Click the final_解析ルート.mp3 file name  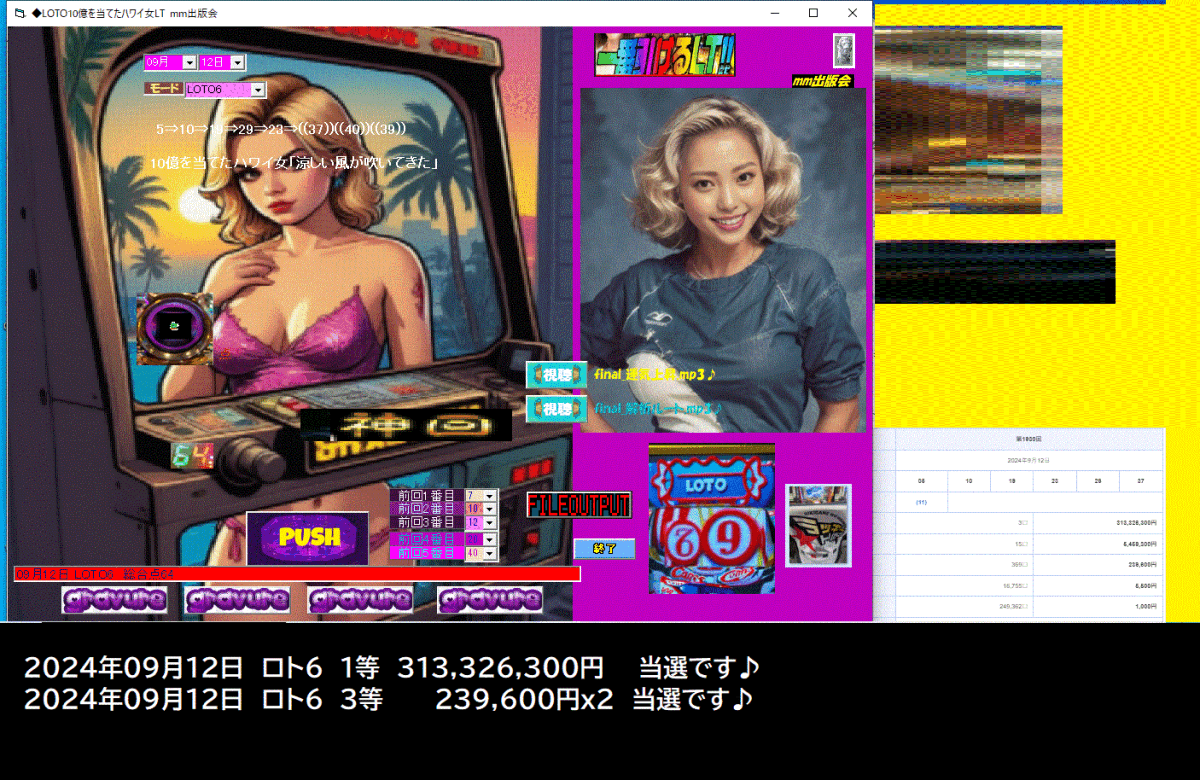point(659,409)
